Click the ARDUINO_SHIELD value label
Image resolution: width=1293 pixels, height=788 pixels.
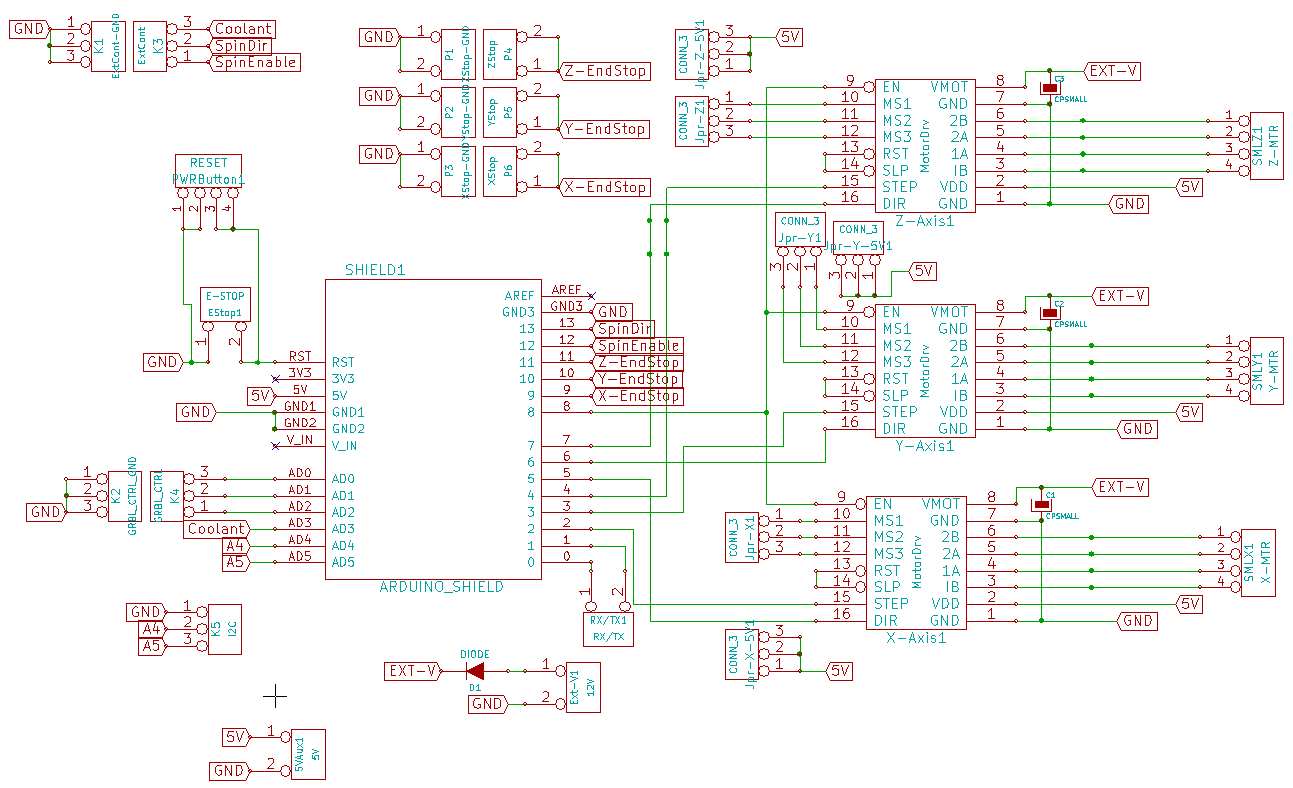(441, 587)
